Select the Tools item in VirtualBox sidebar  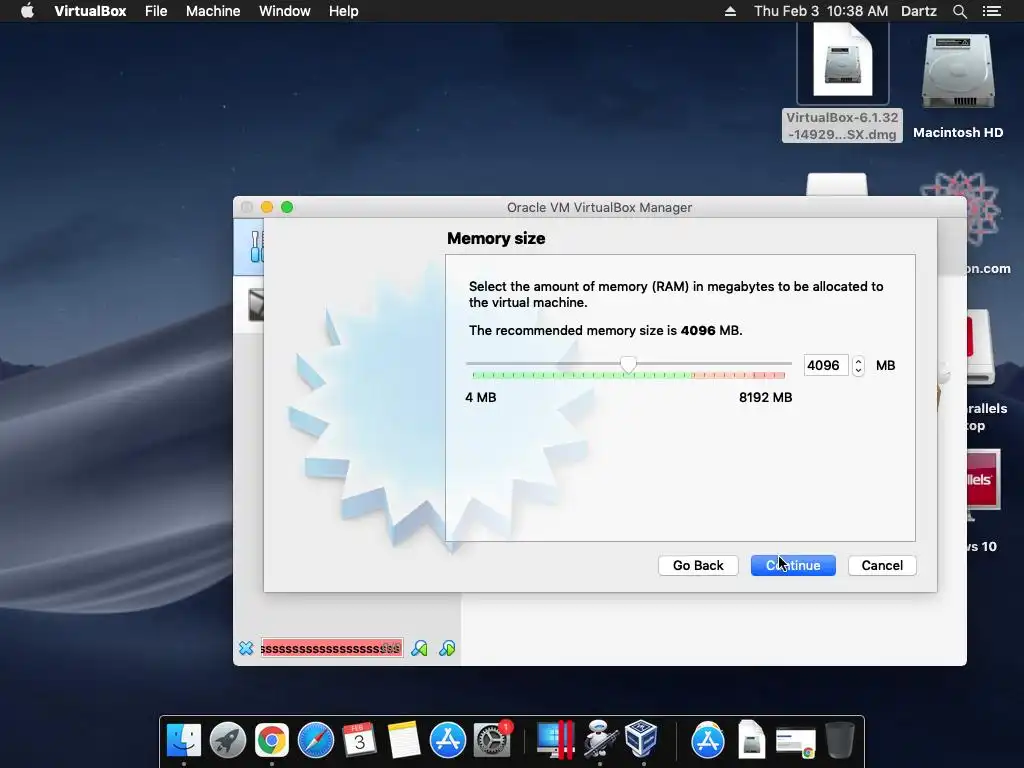[249, 247]
